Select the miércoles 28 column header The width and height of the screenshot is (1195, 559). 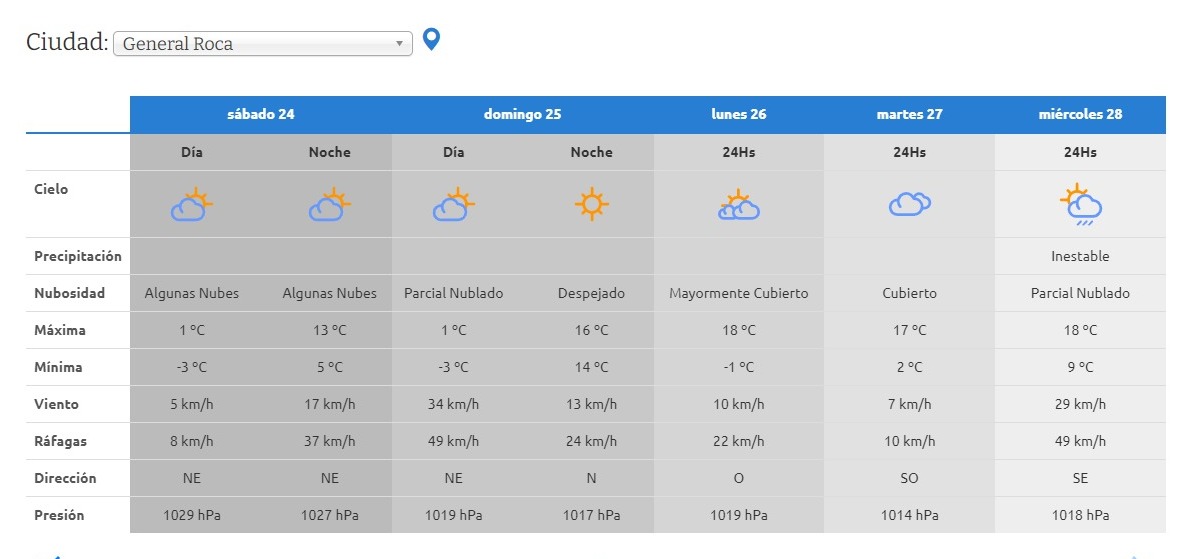(x=1080, y=114)
